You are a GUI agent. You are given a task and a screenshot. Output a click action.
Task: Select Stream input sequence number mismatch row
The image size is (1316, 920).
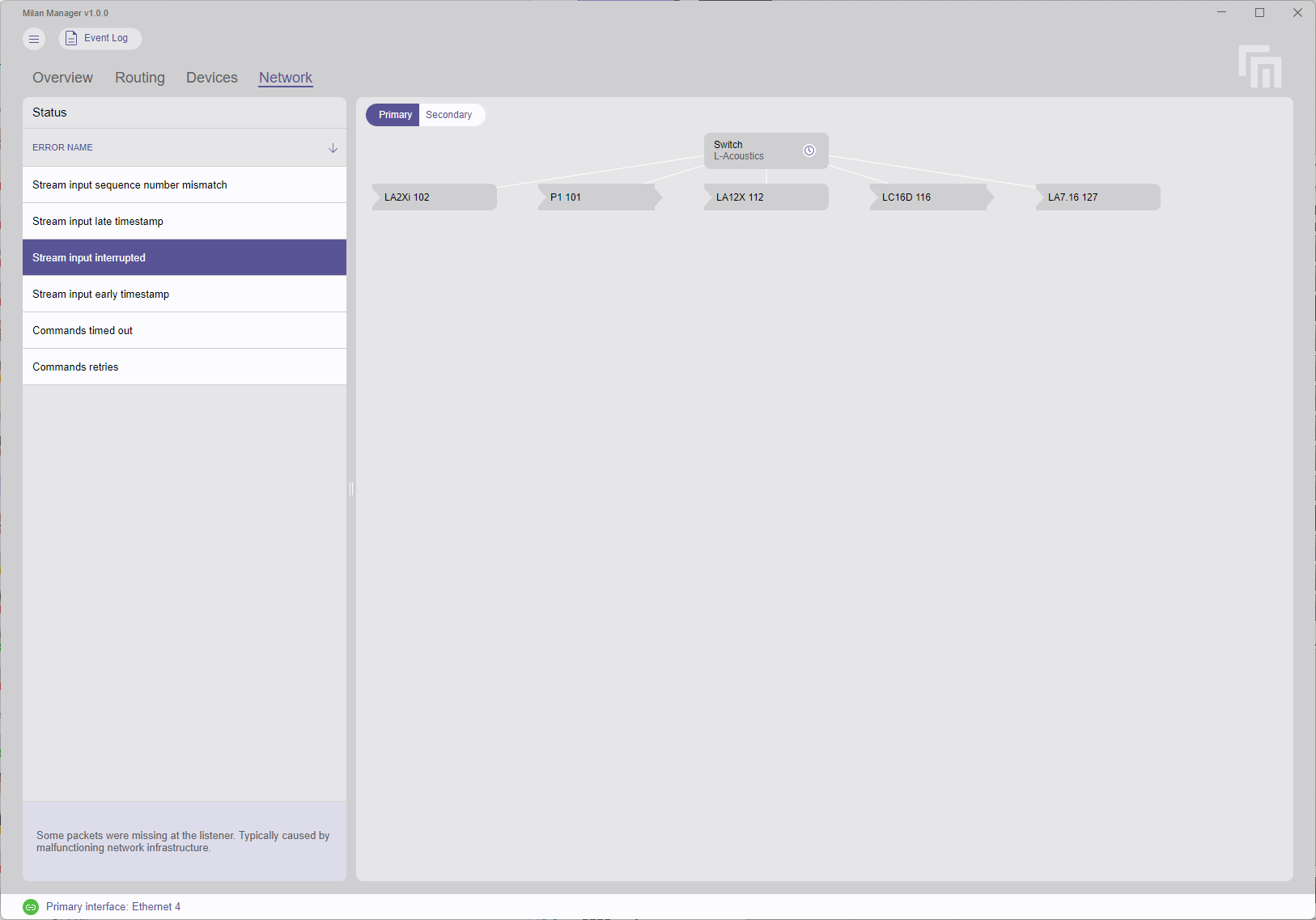185,184
